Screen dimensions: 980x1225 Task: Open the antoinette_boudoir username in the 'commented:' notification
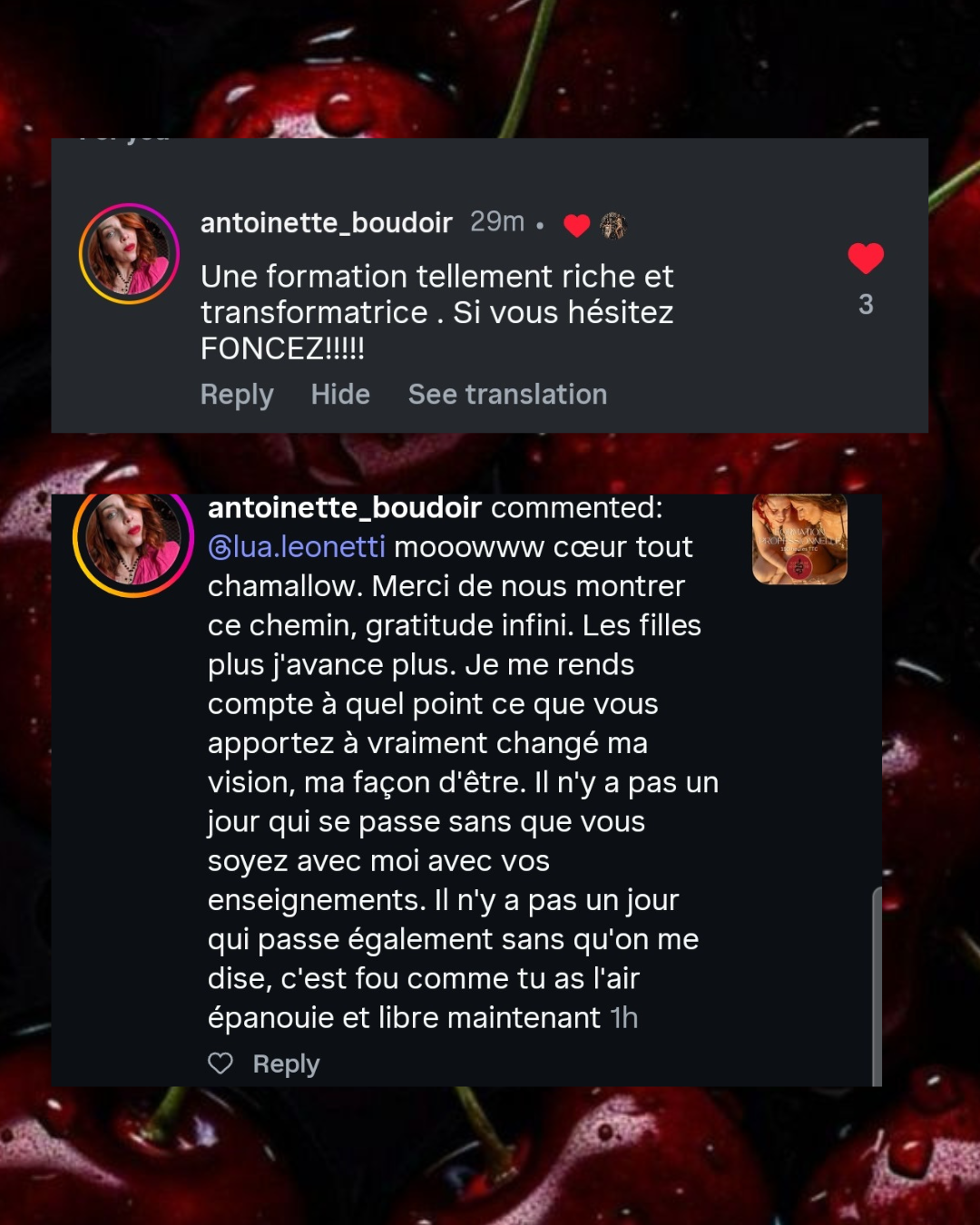[x=345, y=507]
